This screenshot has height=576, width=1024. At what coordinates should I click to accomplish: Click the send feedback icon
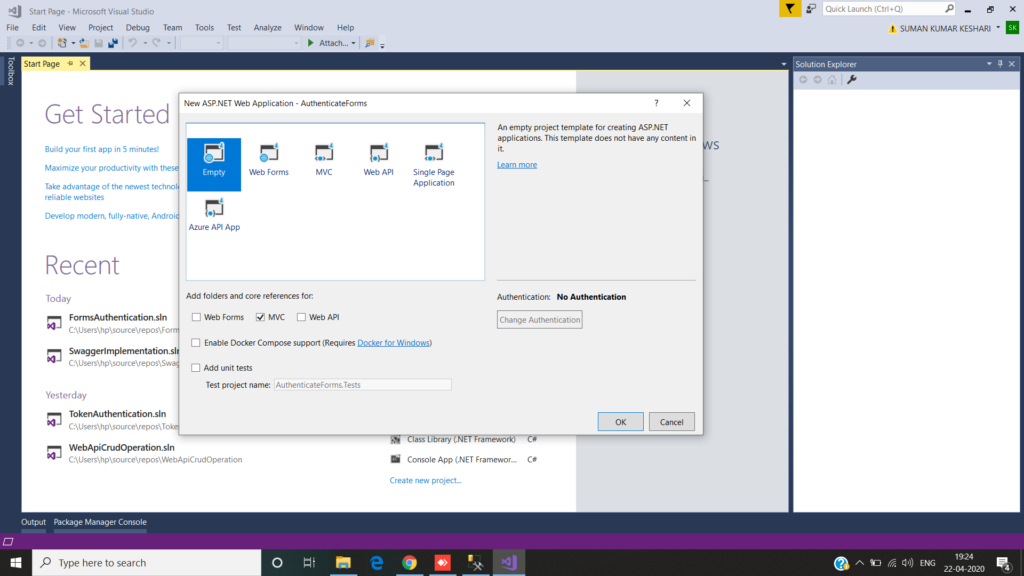(x=811, y=8)
